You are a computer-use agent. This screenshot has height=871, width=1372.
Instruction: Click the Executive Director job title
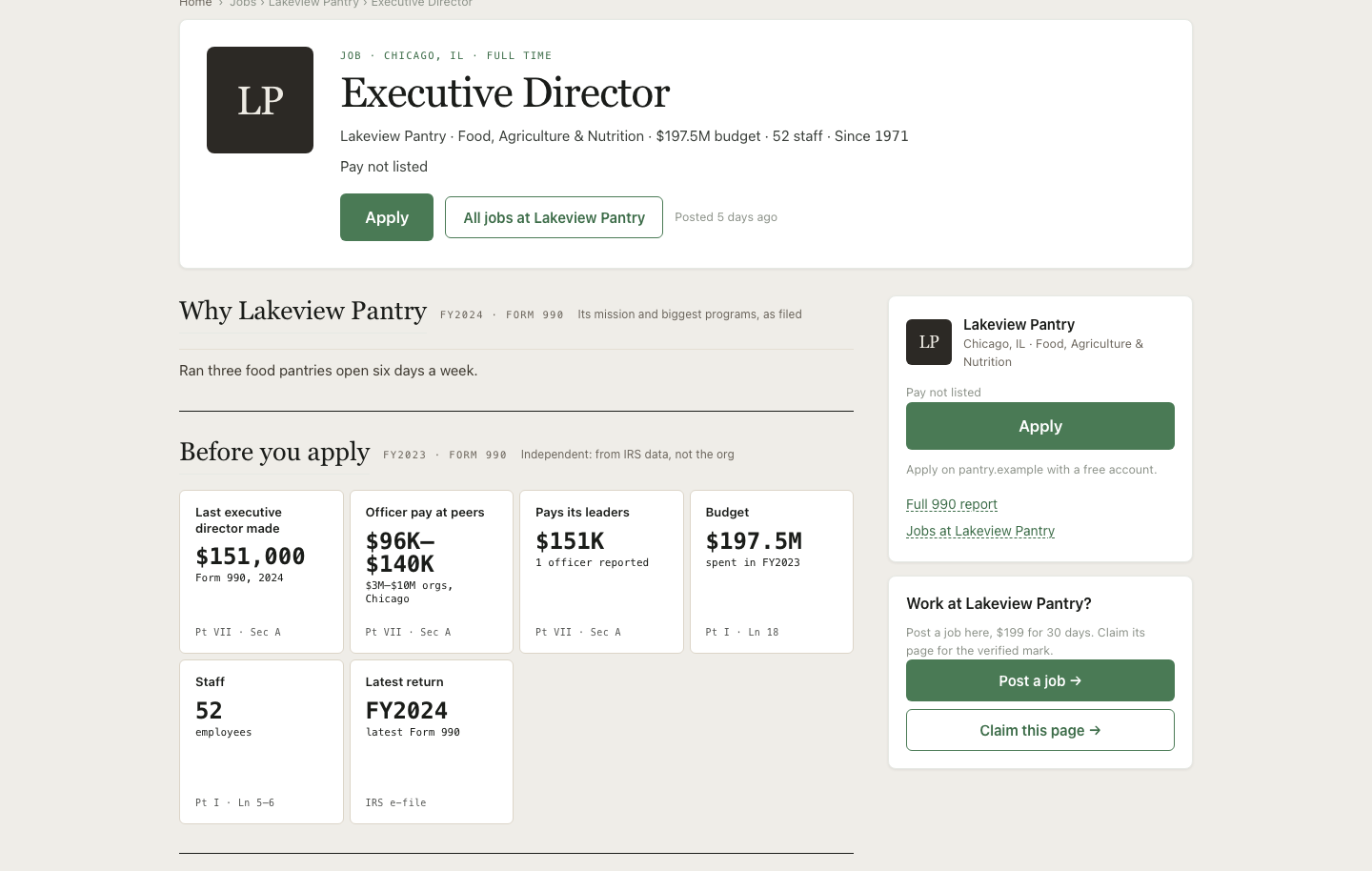[505, 93]
